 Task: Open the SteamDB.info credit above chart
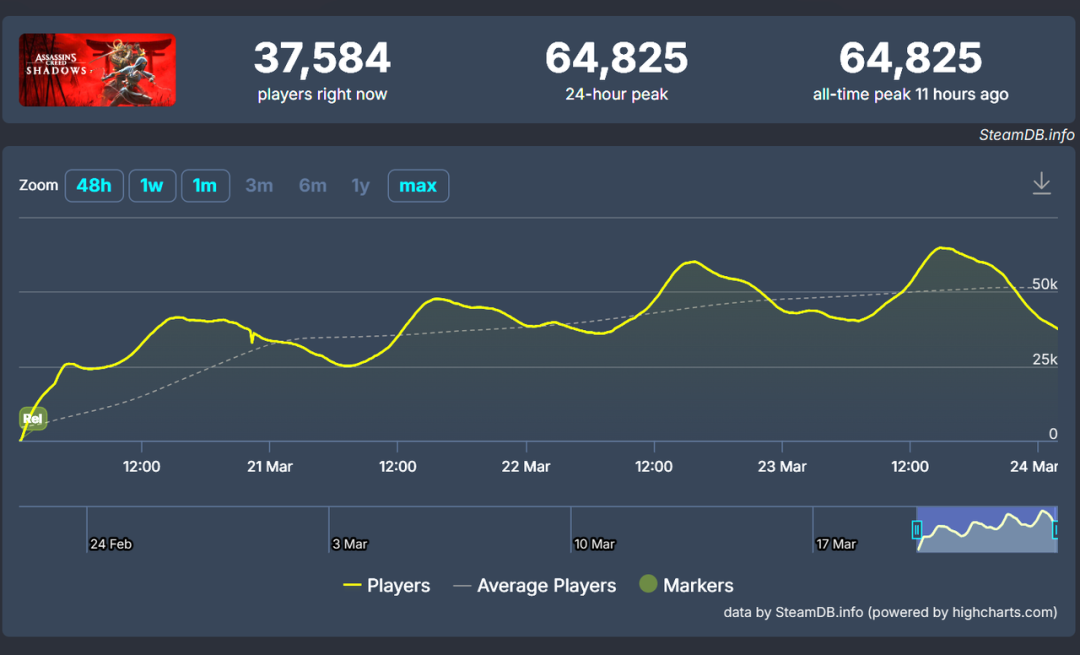(x=1026, y=135)
